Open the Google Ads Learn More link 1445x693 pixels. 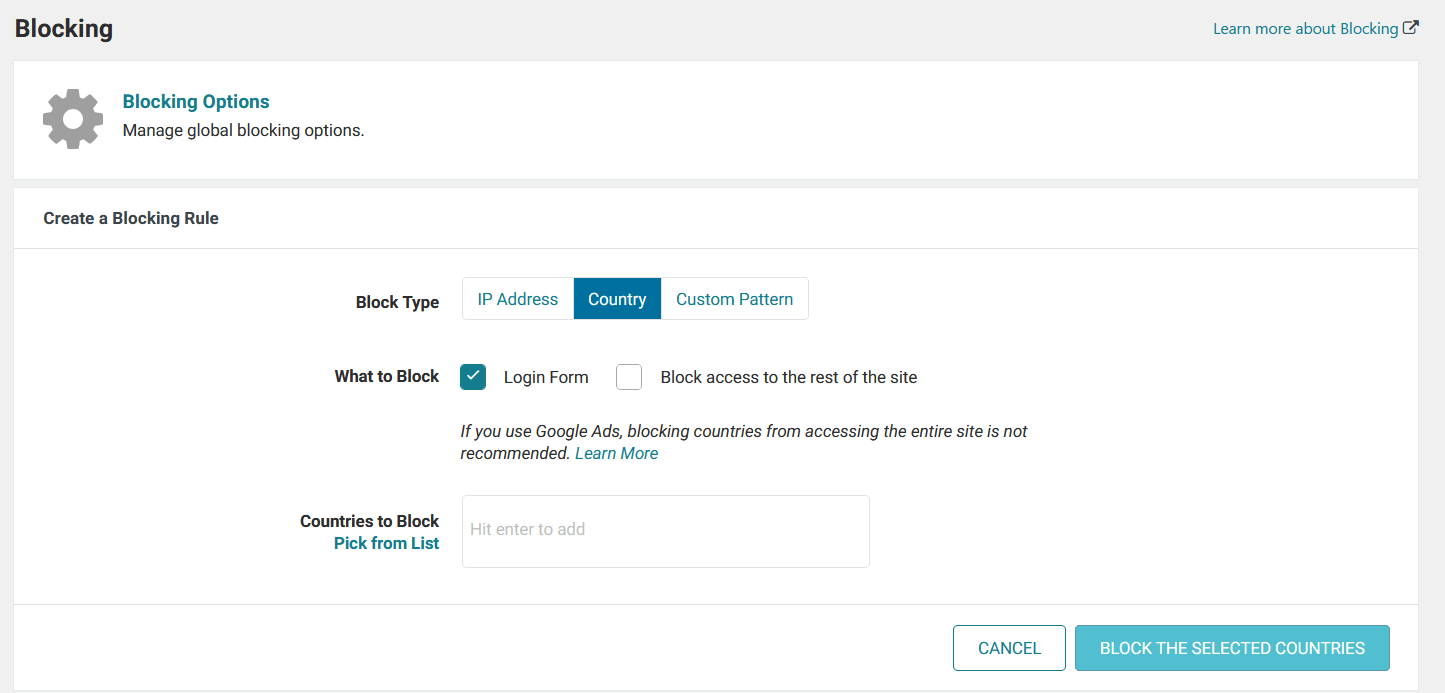tap(616, 452)
